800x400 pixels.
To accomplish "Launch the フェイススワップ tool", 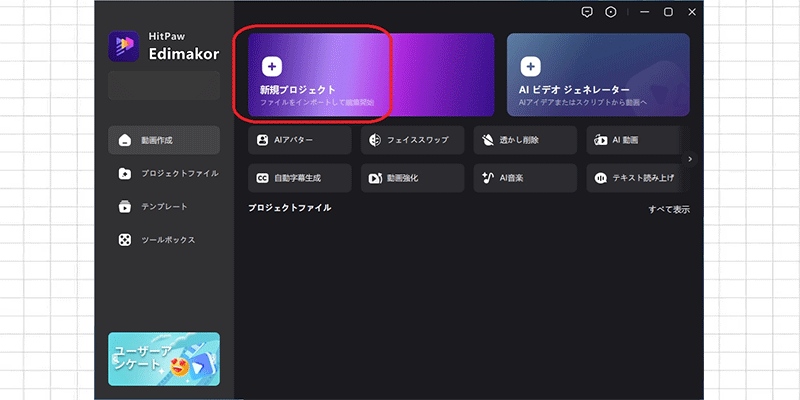I will point(412,140).
